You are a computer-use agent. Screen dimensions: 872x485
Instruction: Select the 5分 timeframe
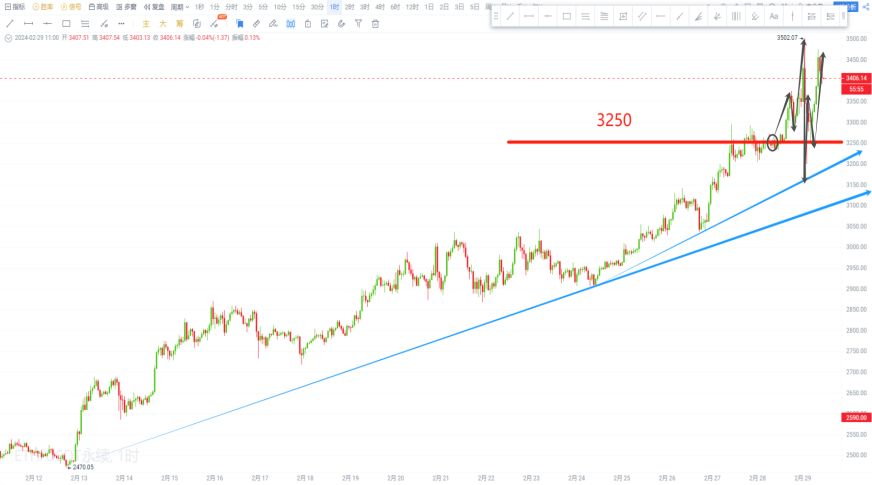tap(263, 7)
